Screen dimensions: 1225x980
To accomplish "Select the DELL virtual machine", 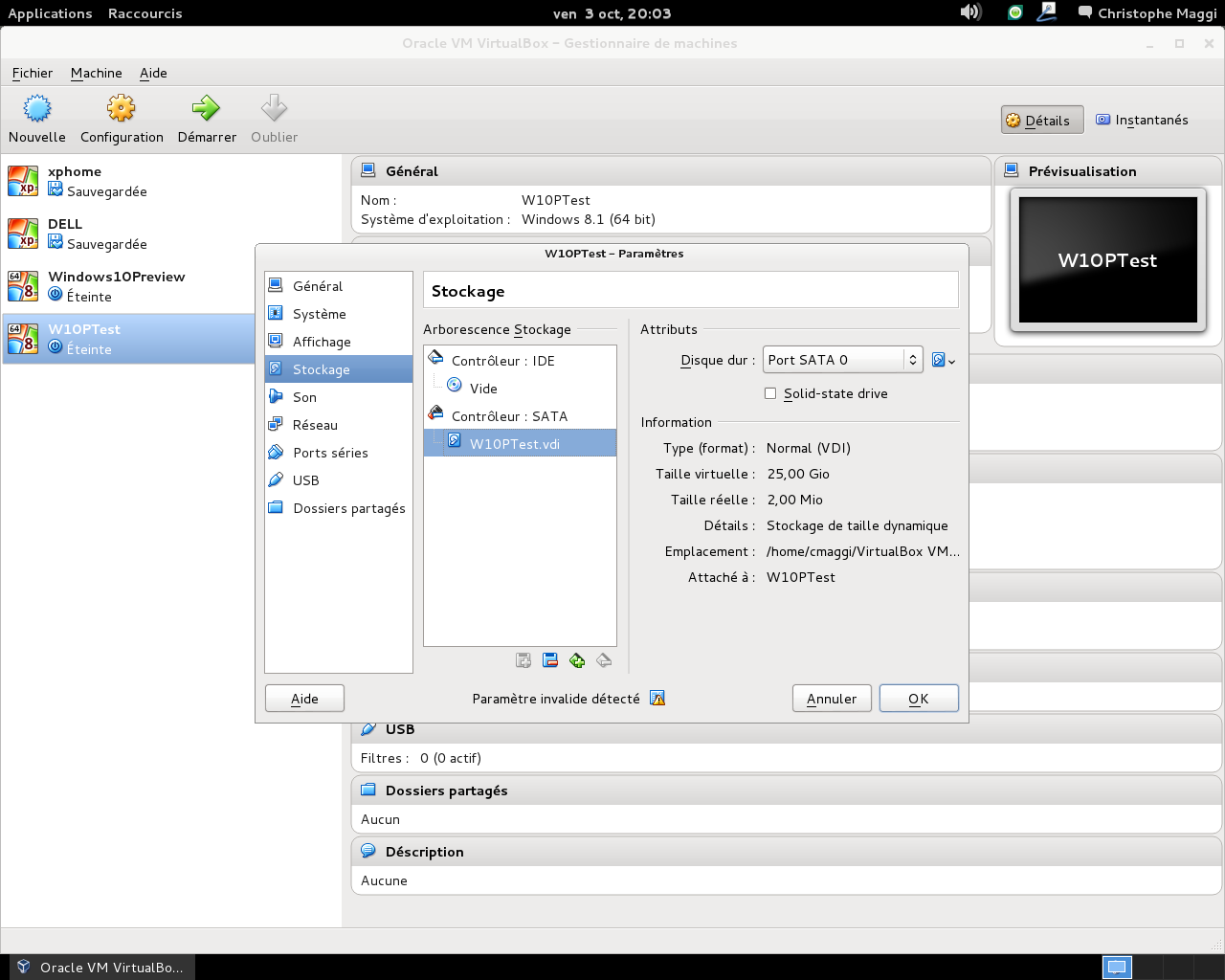I will tap(171, 234).
